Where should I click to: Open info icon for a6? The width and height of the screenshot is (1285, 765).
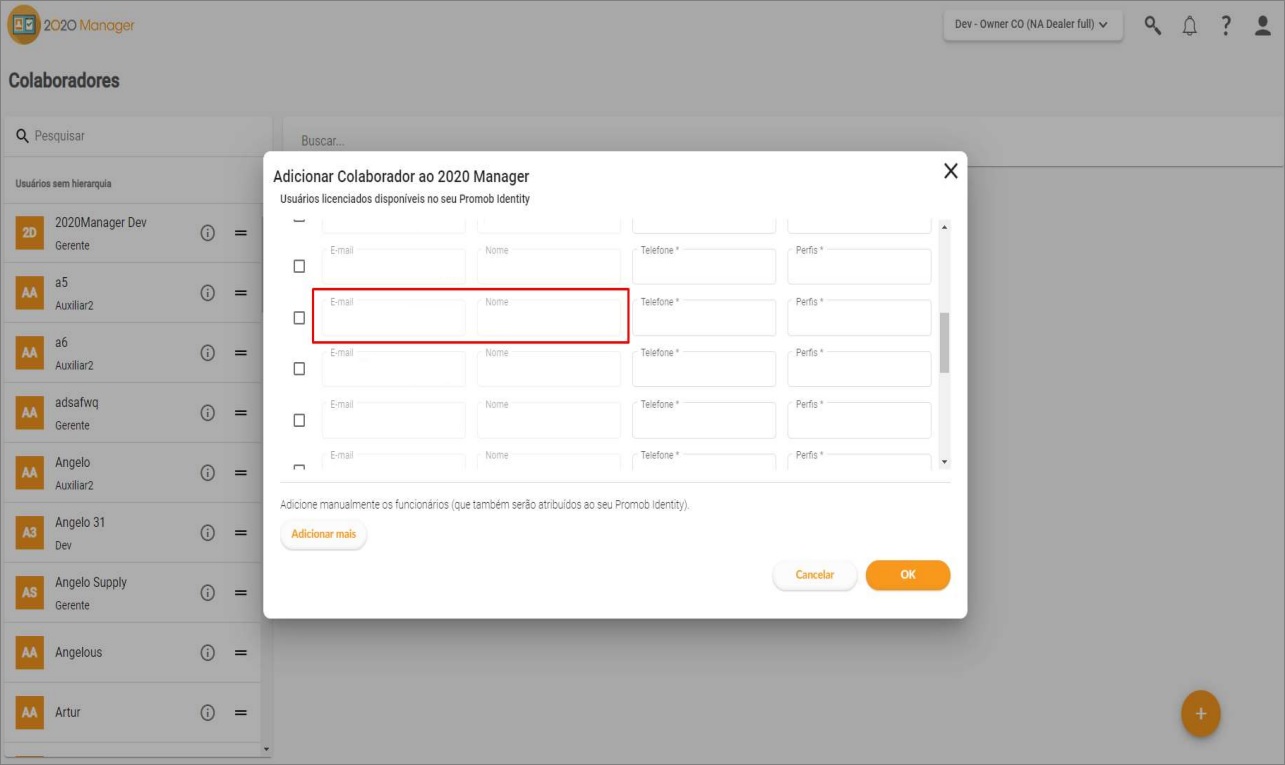tap(208, 353)
